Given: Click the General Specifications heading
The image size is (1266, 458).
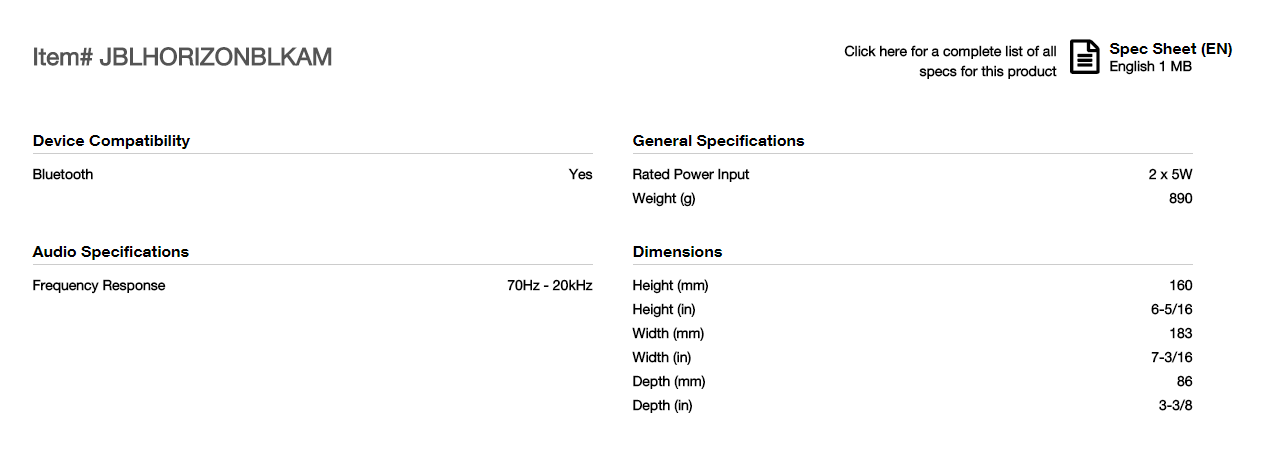Looking at the screenshot, I should (718, 141).
